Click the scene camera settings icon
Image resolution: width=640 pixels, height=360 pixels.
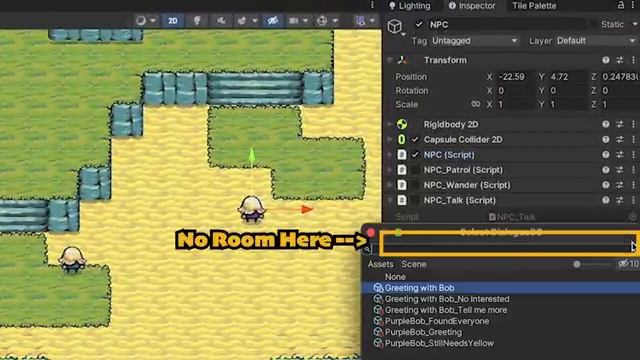[x=293, y=20]
